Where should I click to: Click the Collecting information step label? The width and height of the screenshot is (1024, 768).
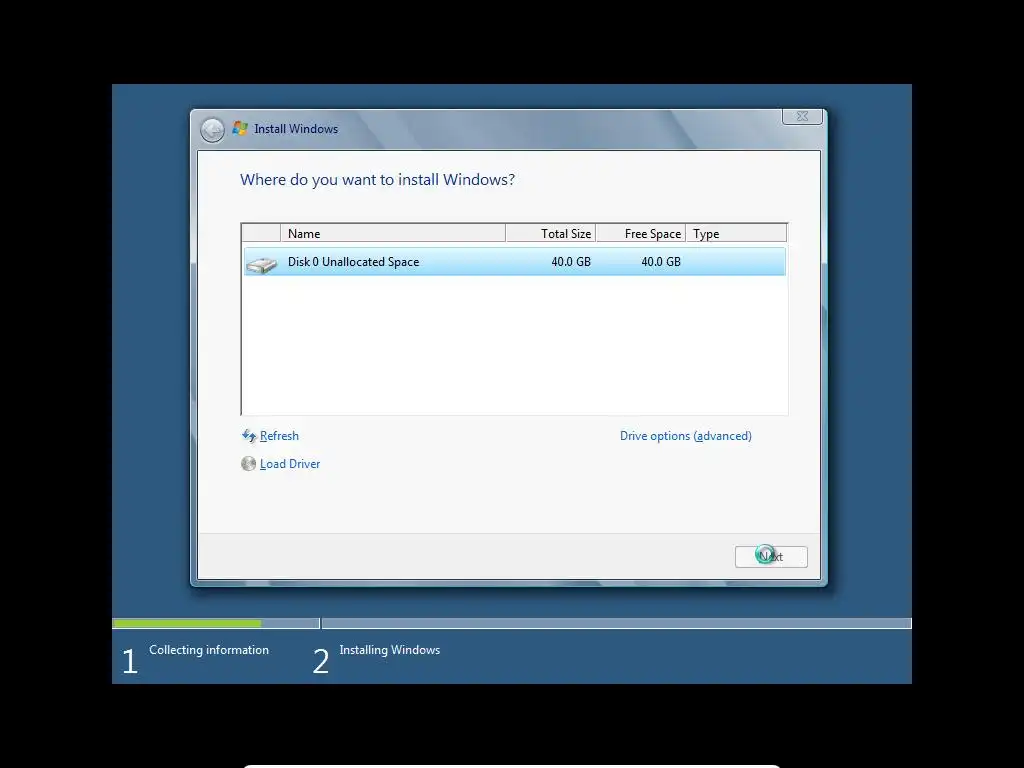tap(209, 650)
